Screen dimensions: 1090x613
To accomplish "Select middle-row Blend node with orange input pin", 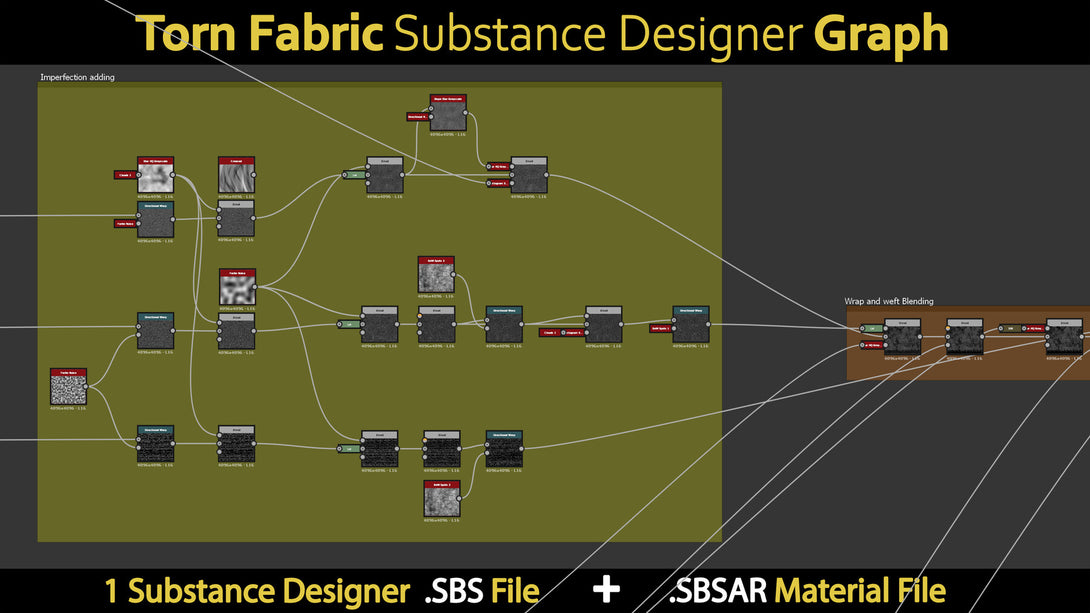I will pyautogui.click(x=437, y=325).
